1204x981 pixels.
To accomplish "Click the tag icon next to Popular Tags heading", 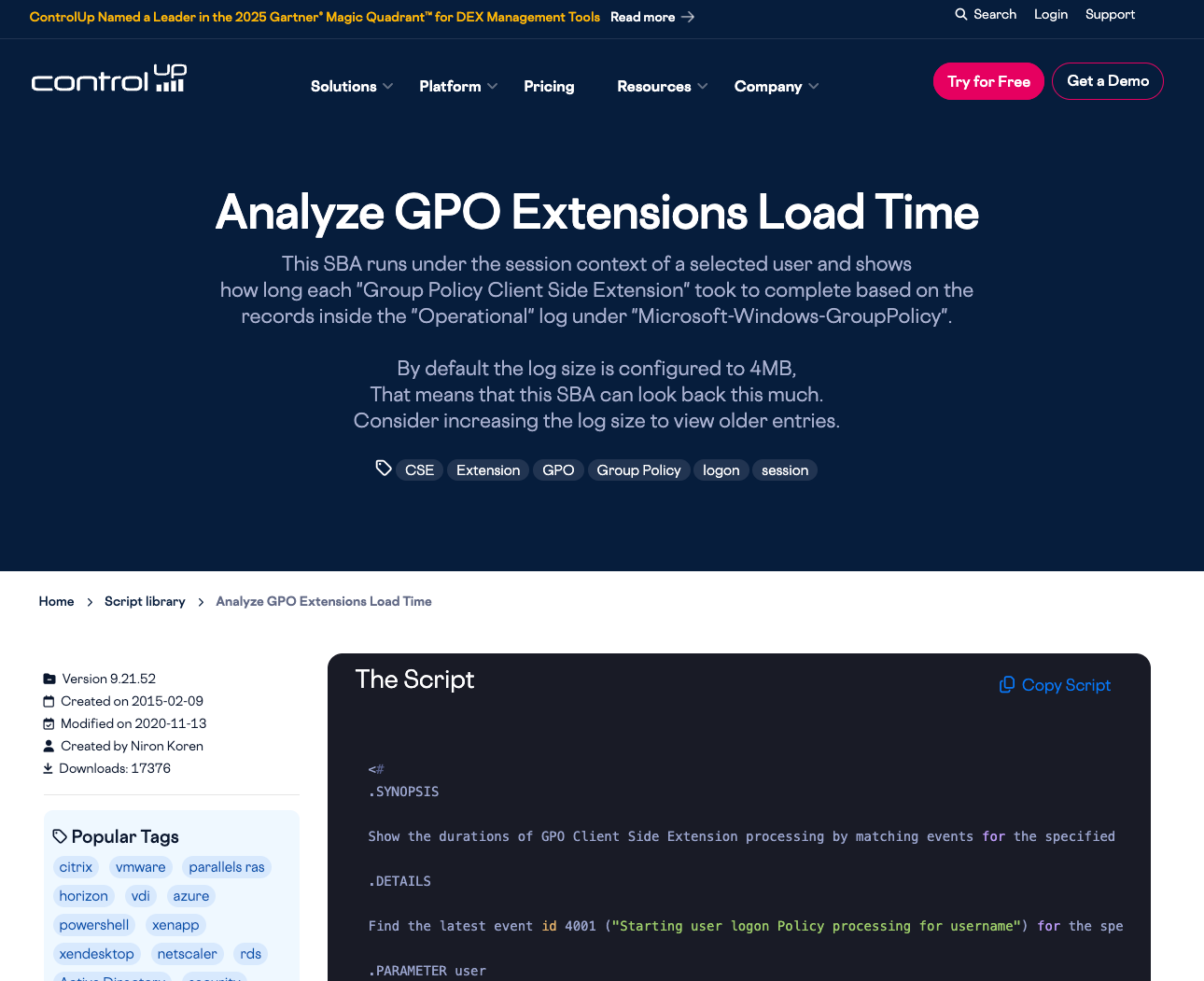I will [x=59, y=835].
